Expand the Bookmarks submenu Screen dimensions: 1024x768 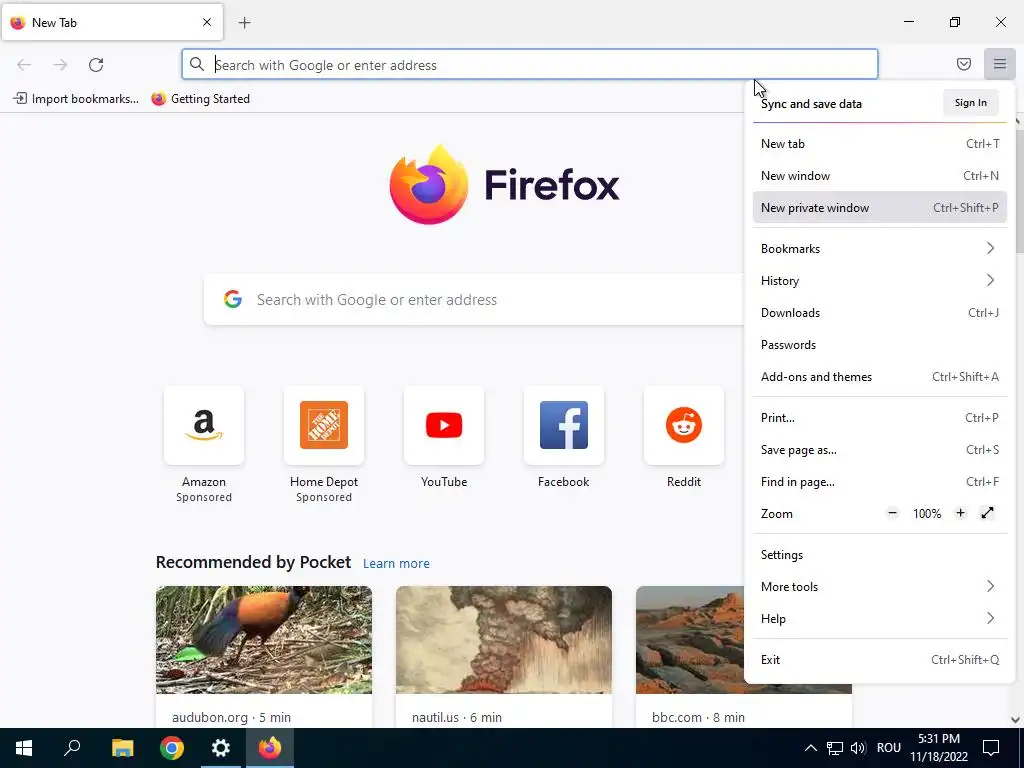click(880, 249)
